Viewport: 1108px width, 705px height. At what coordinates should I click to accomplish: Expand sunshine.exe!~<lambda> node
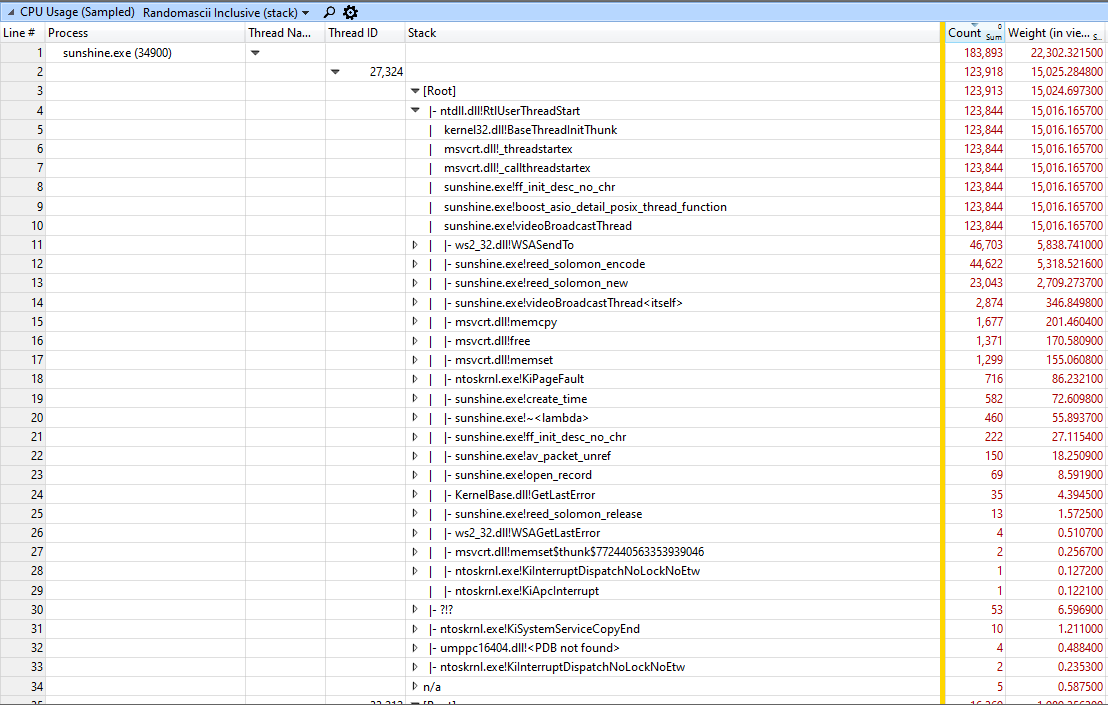415,417
